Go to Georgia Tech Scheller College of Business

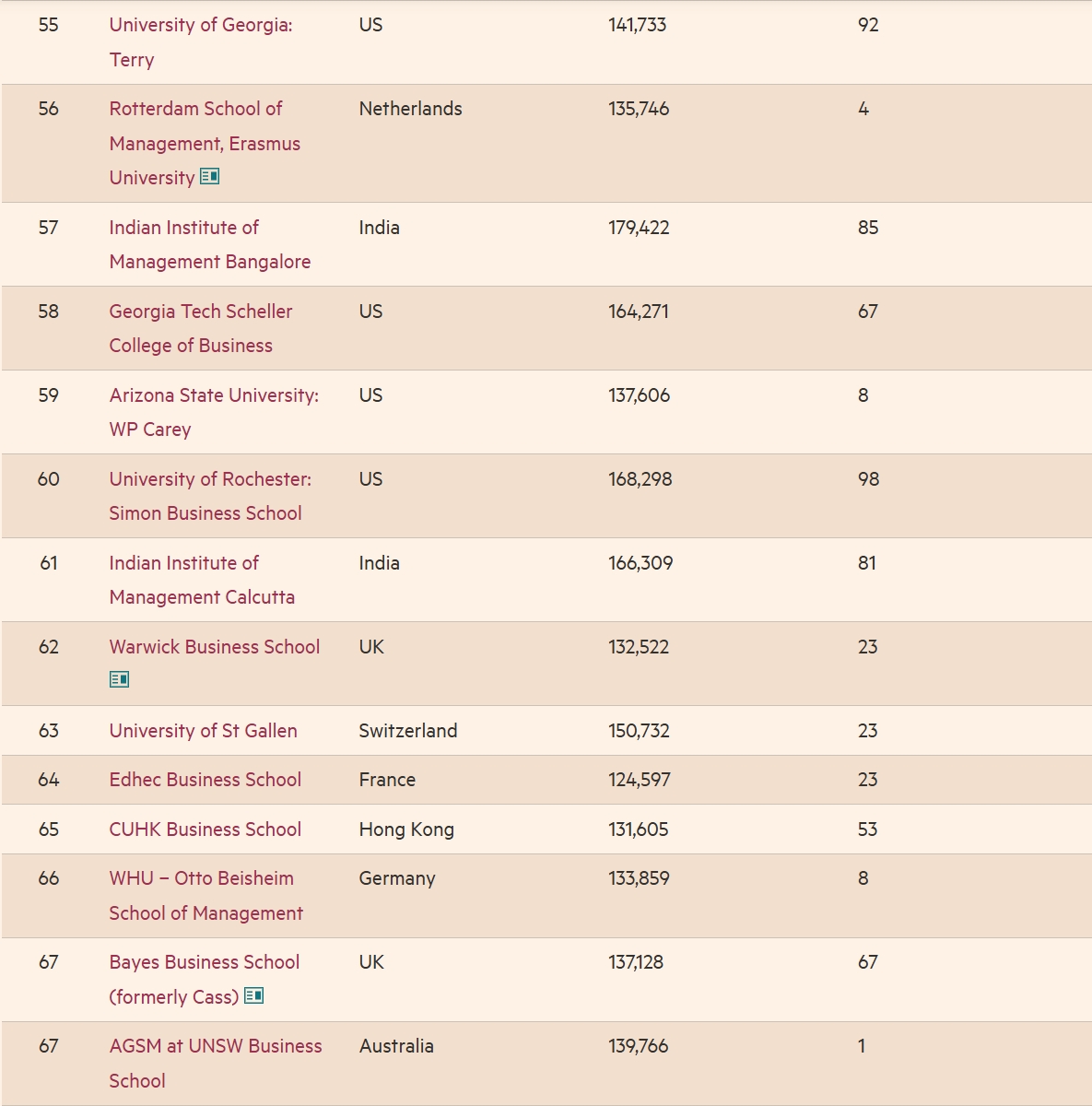pyautogui.click(x=201, y=328)
